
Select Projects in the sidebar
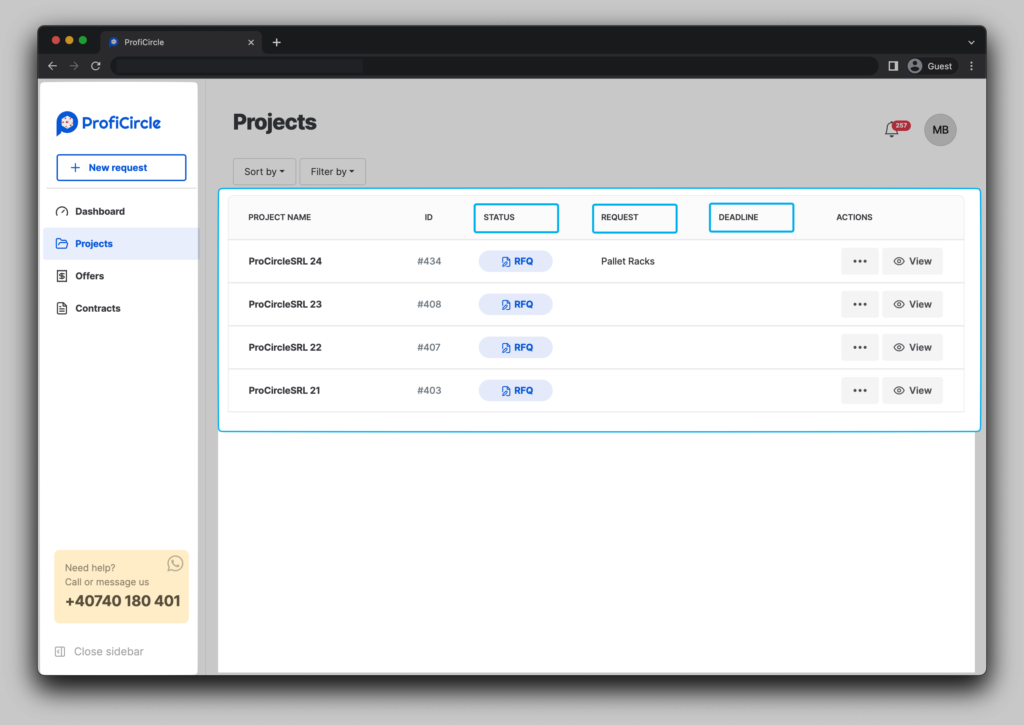coord(121,244)
